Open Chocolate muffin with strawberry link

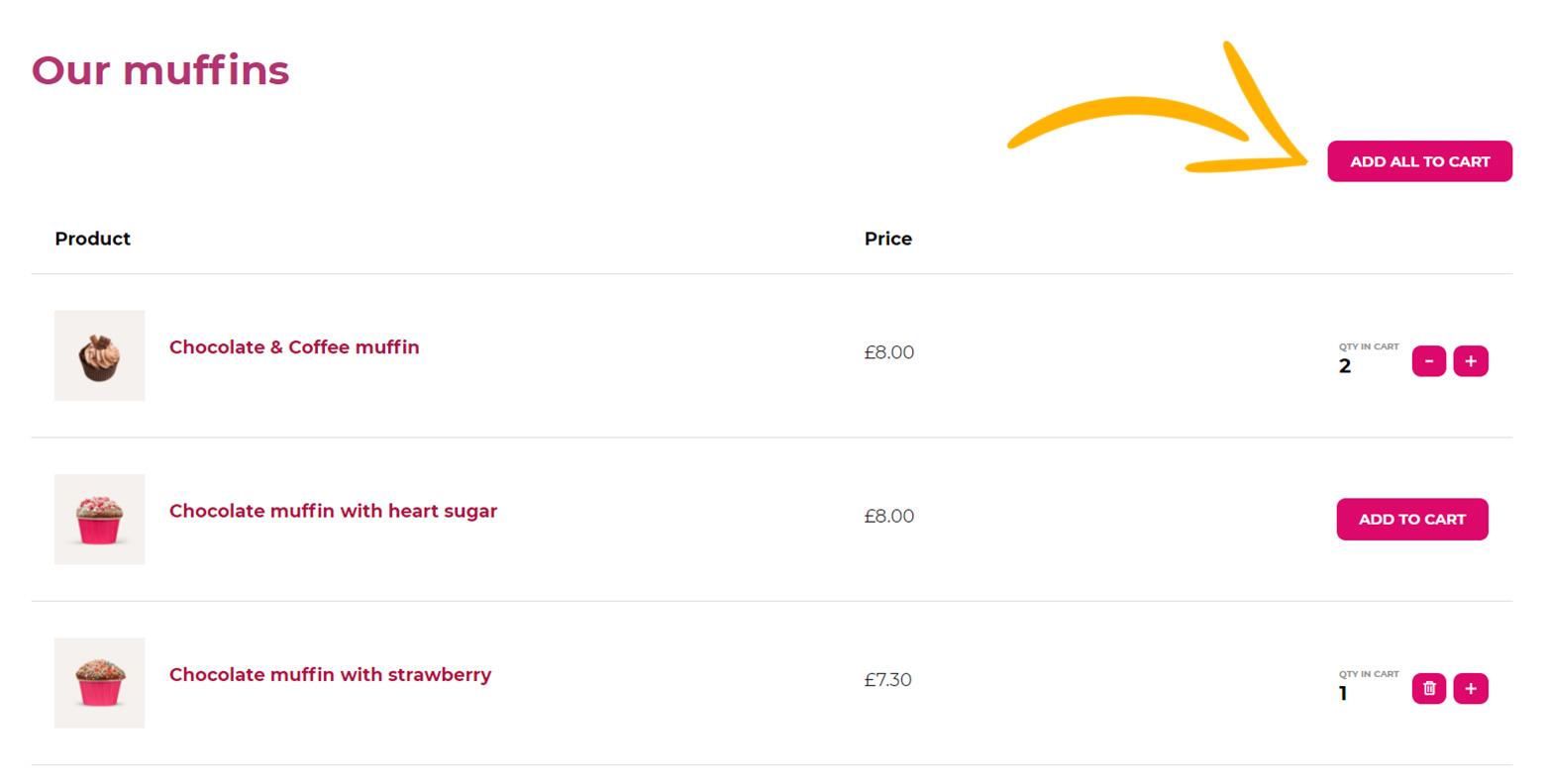click(x=330, y=674)
